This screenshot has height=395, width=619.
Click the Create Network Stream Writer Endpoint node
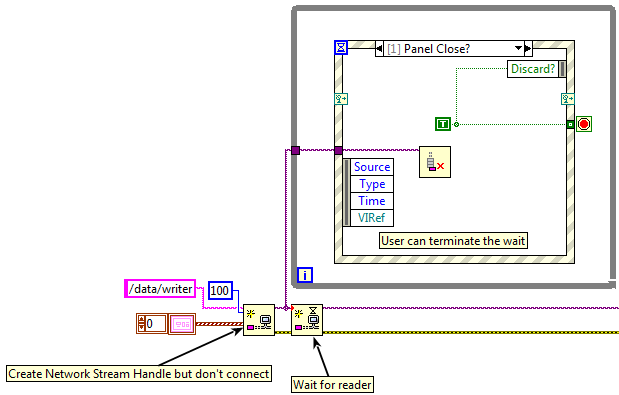tap(259, 320)
